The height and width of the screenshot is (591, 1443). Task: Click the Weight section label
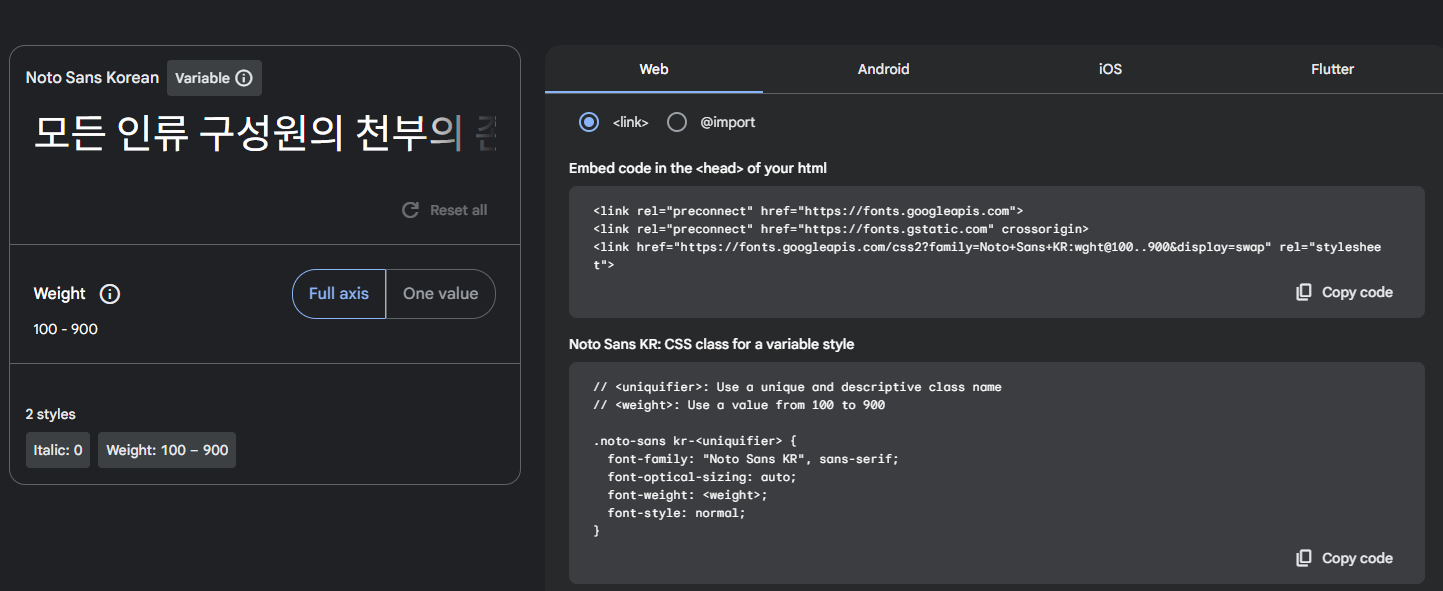[x=60, y=294]
